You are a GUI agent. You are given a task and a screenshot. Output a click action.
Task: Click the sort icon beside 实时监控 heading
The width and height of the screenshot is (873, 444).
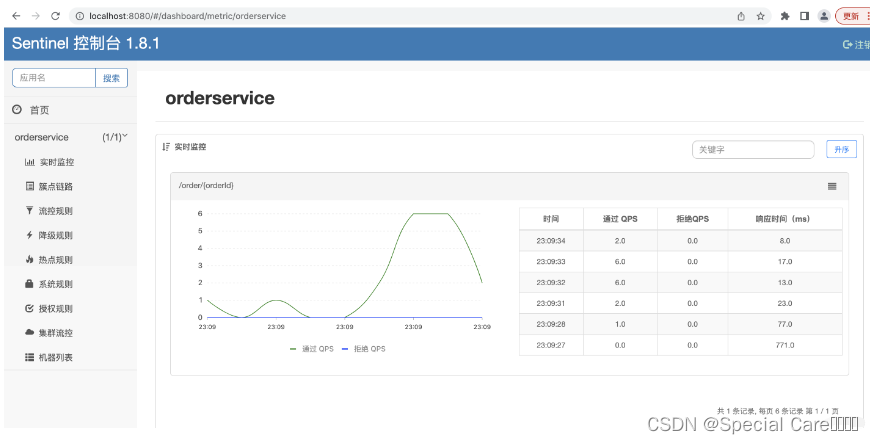pos(165,147)
